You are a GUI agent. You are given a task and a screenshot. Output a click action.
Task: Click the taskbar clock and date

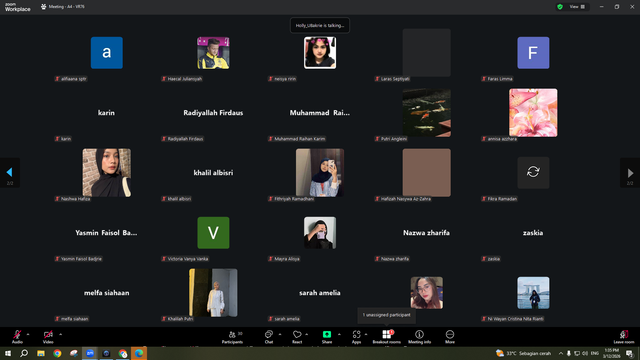tap(611, 353)
